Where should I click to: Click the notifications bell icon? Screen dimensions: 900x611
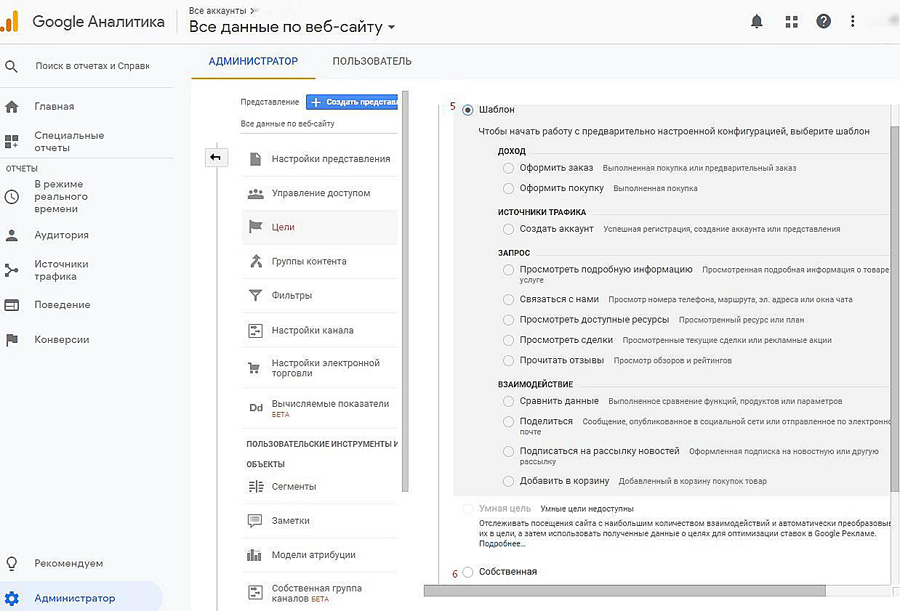(x=757, y=21)
